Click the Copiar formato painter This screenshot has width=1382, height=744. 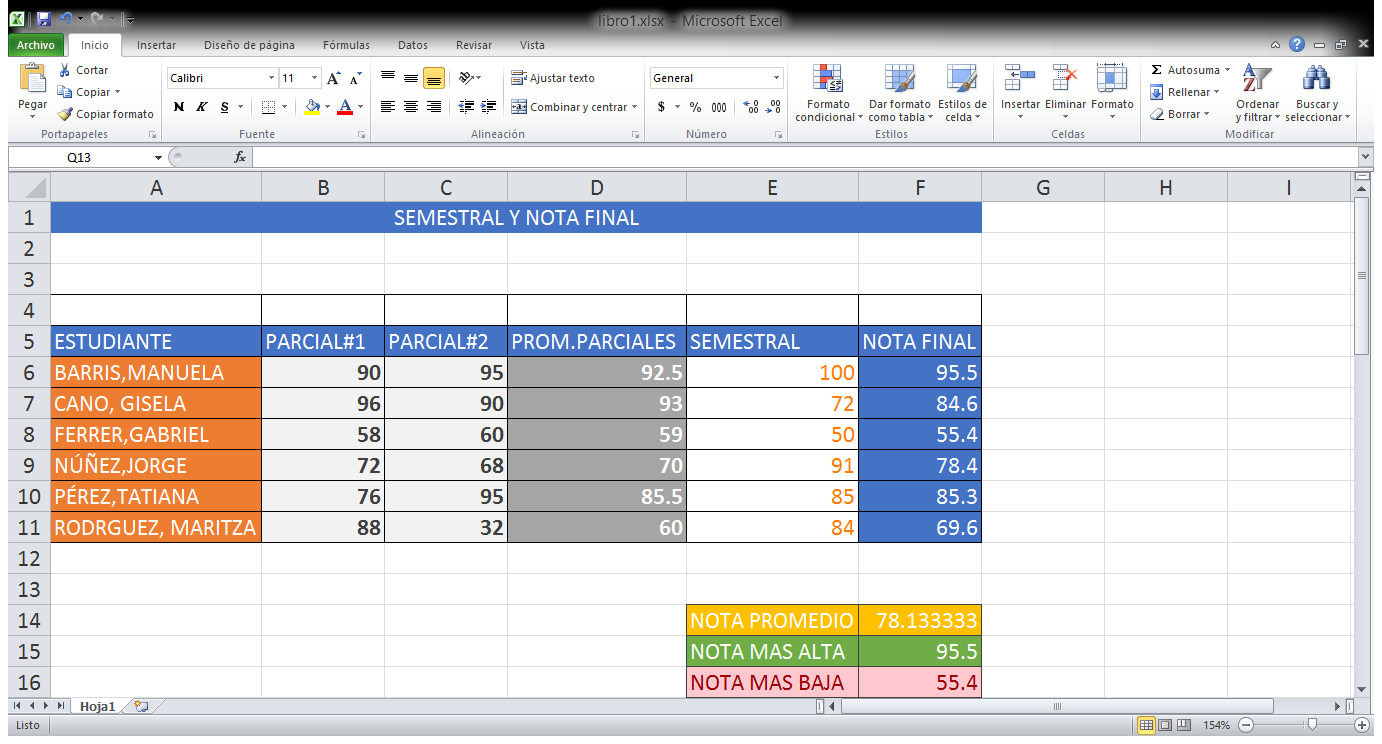pos(105,114)
